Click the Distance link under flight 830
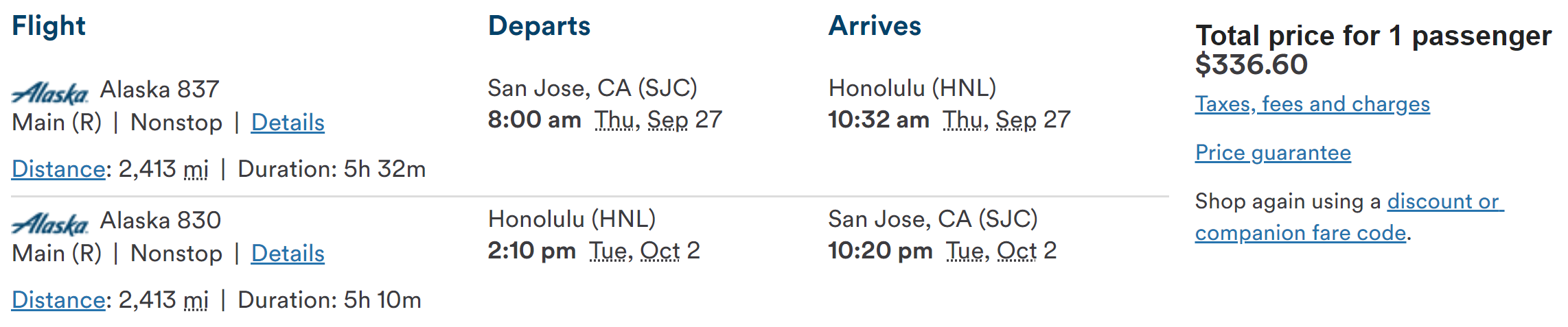The height and width of the screenshot is (327, 1568). (58, 300)
